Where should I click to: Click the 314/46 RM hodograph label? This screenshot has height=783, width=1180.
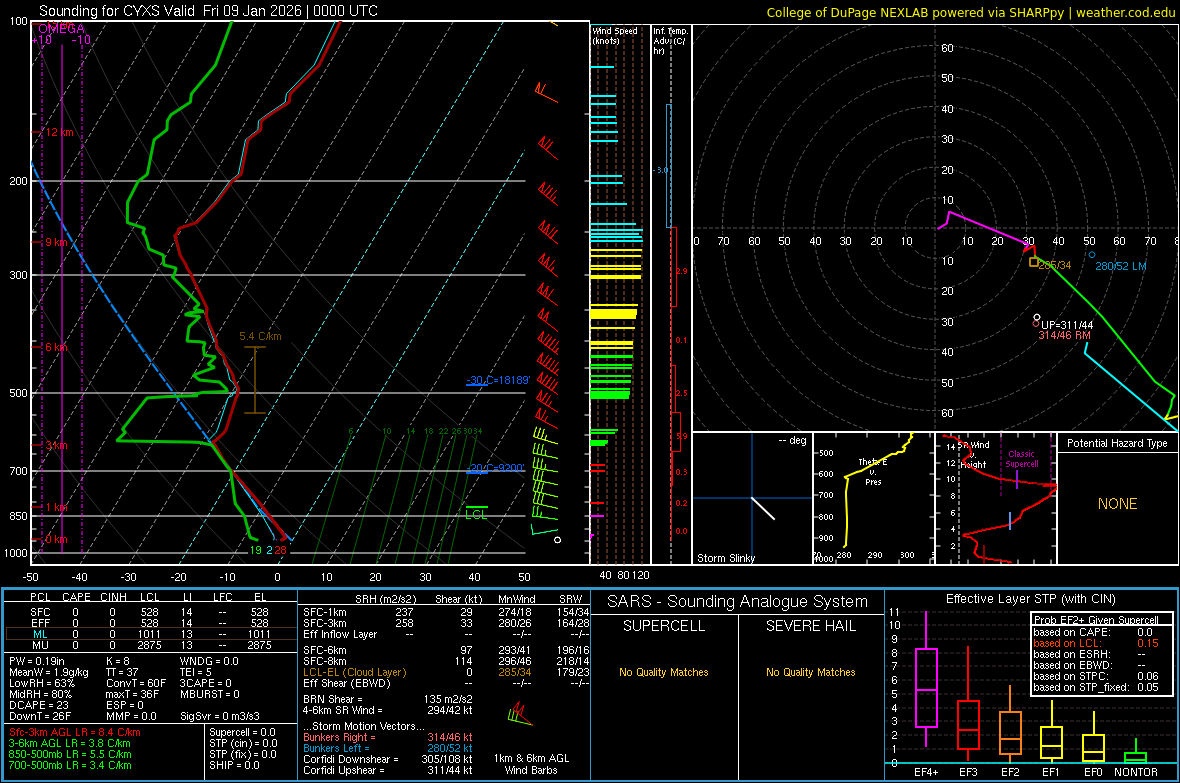point(1064,336)
